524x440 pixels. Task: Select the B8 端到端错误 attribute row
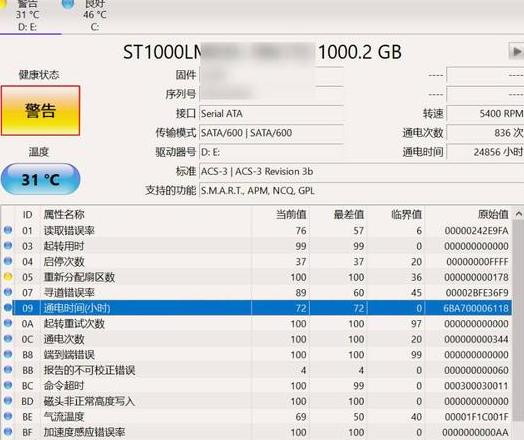[257, 355]
